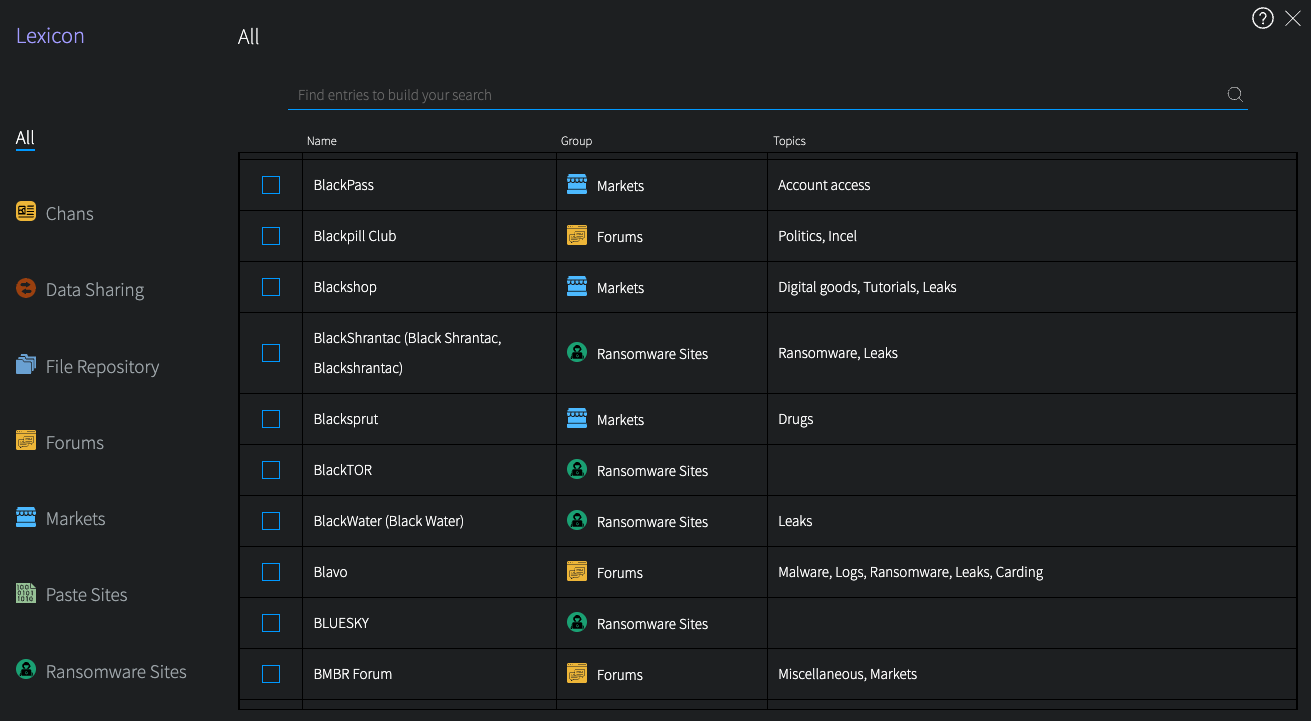Image resolution: width=1311 pixels, height=721 pixels.
Task: Click the ransomware icon in BlackShrantac row
Action: [x=577, y=352]
